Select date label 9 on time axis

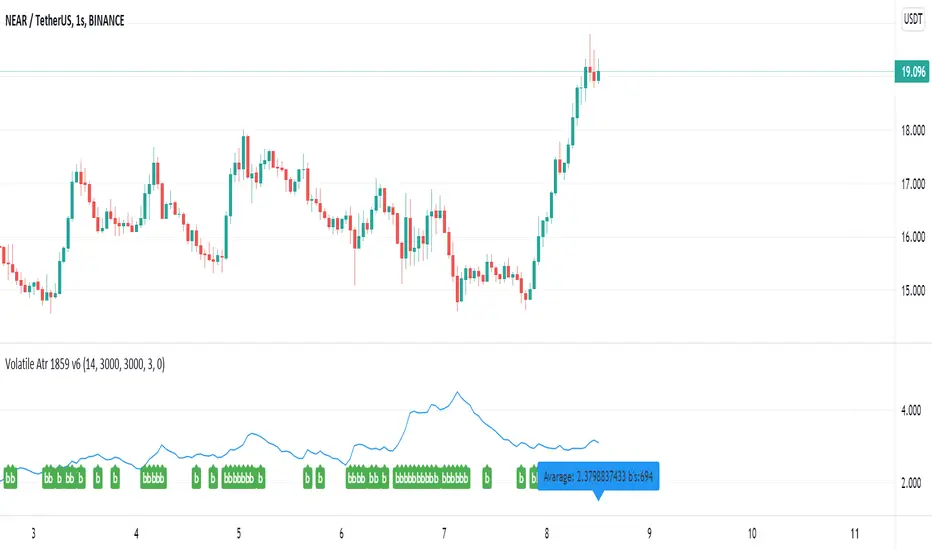(x=649, y=533)
